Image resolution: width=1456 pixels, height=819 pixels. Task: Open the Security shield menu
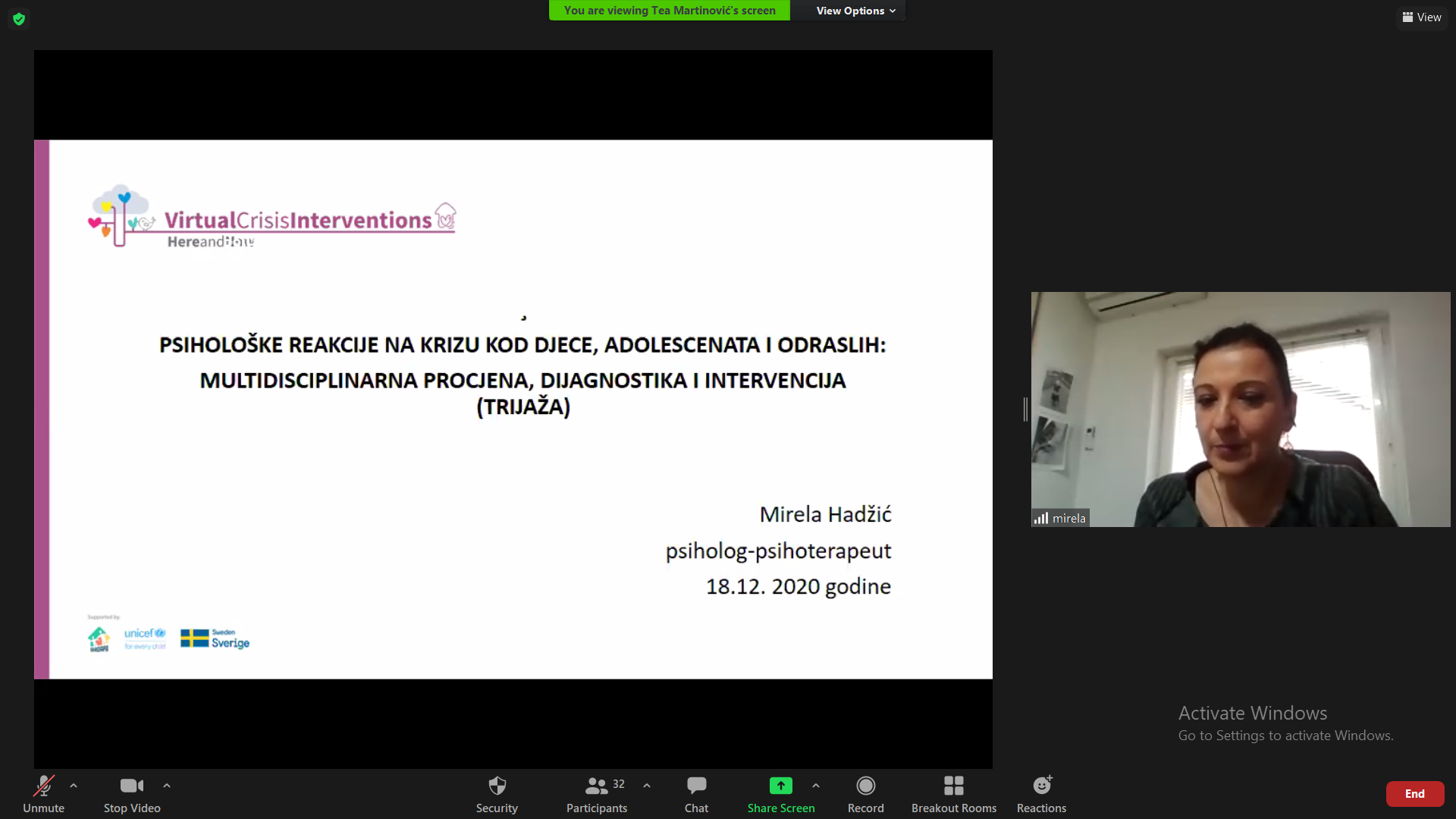(497, 786)
